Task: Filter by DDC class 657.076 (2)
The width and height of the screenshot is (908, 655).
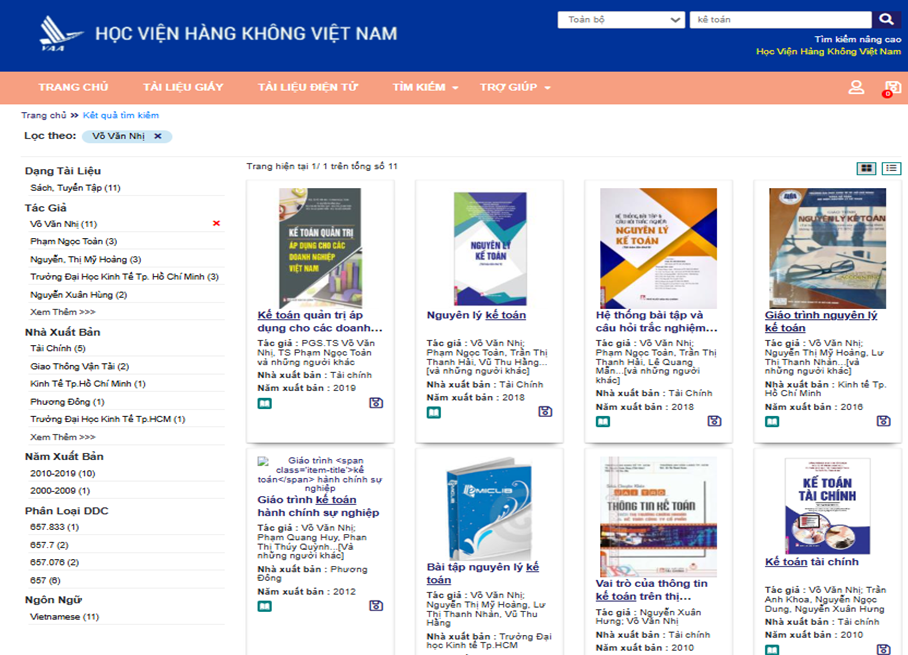Action: coord(54,562)
